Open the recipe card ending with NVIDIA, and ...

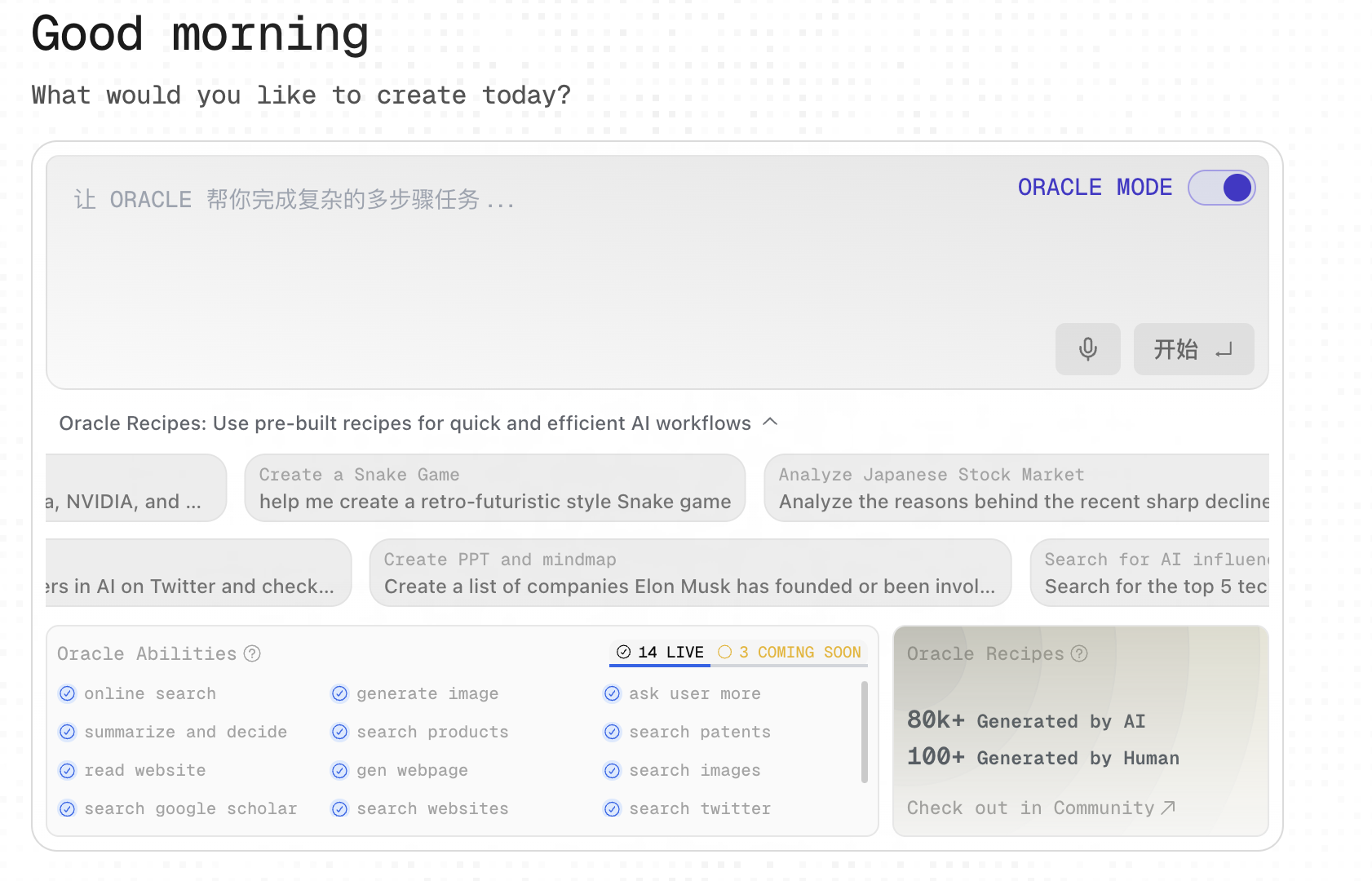(136, 488)
